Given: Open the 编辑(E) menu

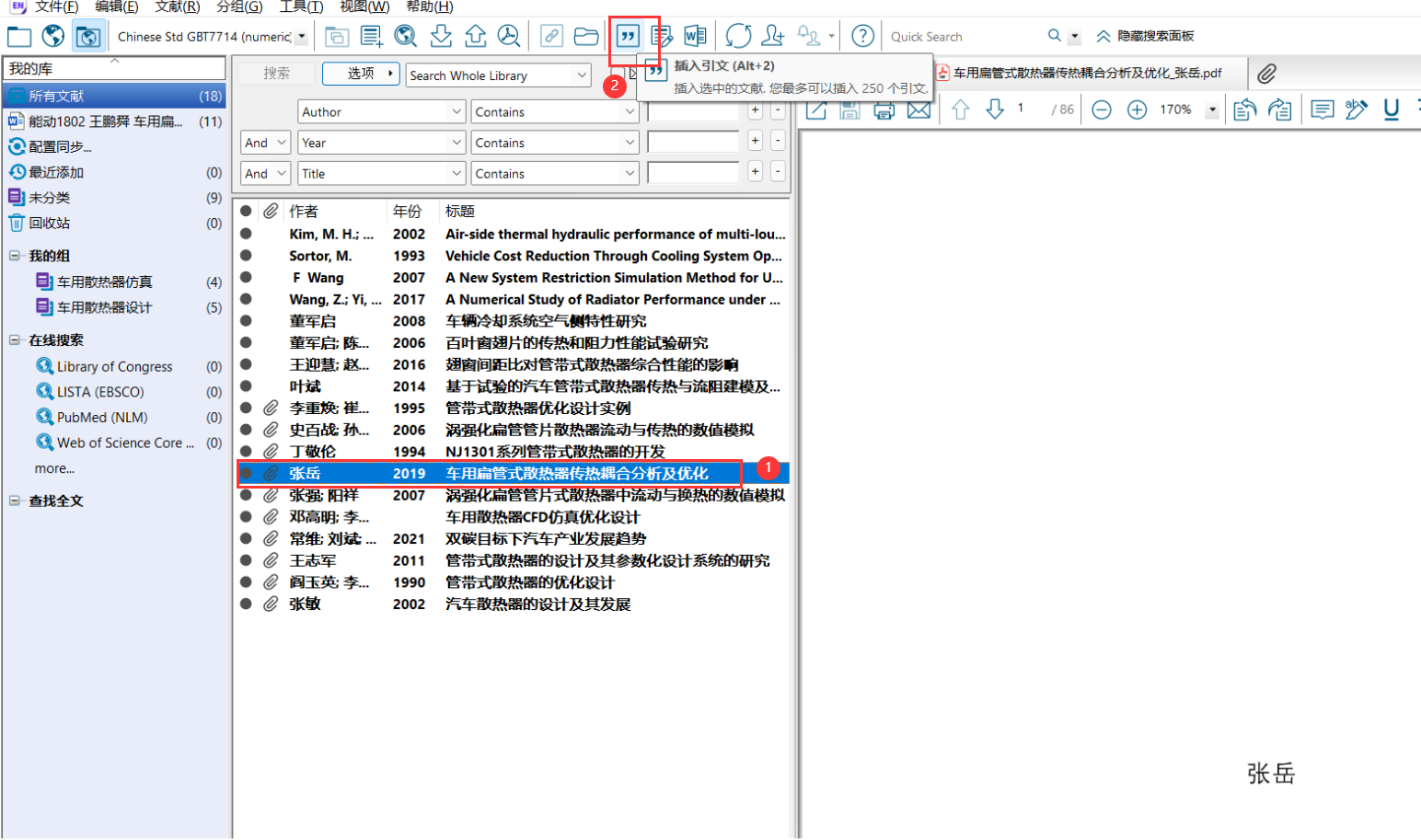Looking at the screenshot, I should click(x=117, y=7).
